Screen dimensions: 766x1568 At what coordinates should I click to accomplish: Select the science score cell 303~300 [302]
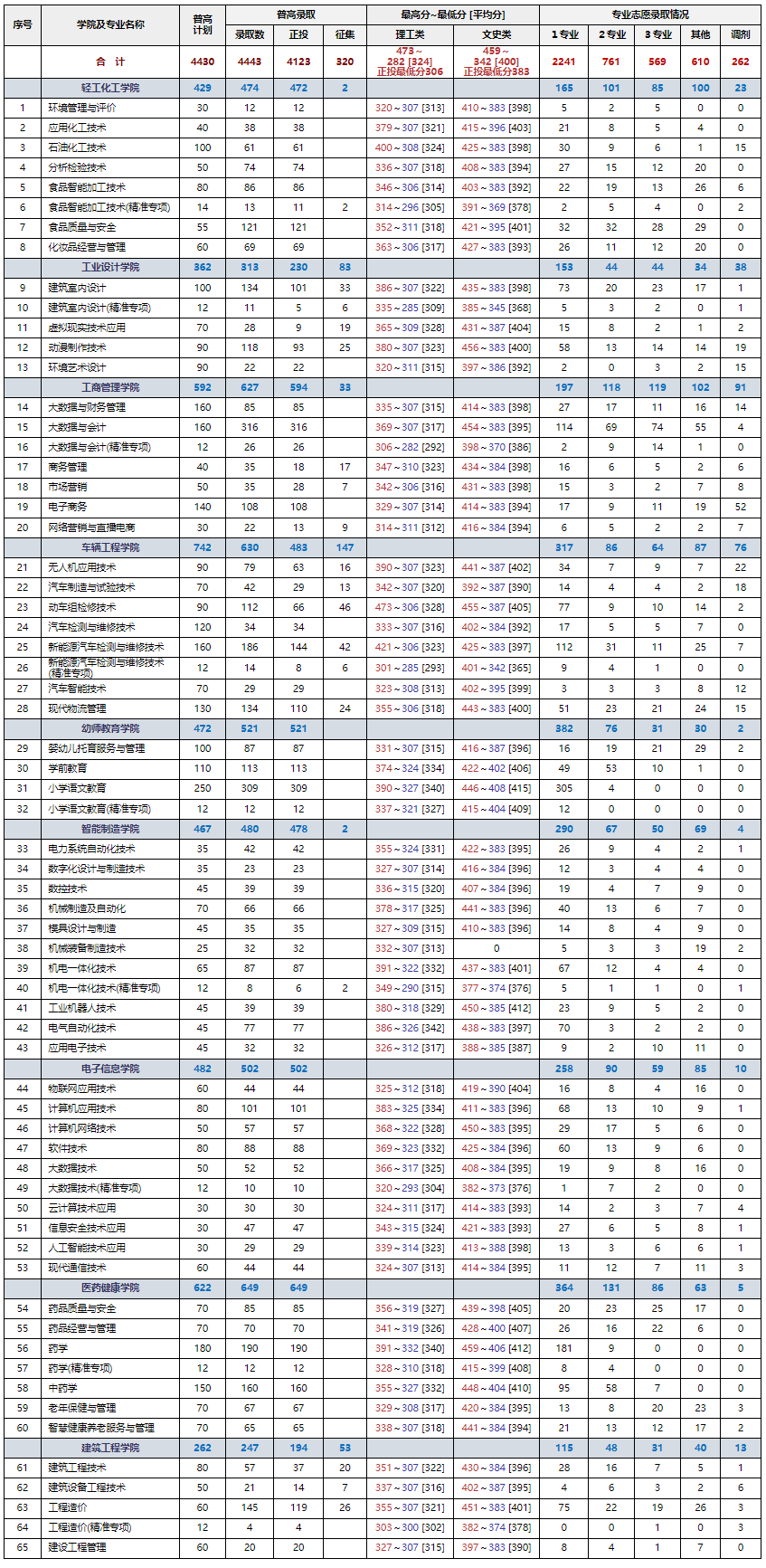click(410, 1527)
